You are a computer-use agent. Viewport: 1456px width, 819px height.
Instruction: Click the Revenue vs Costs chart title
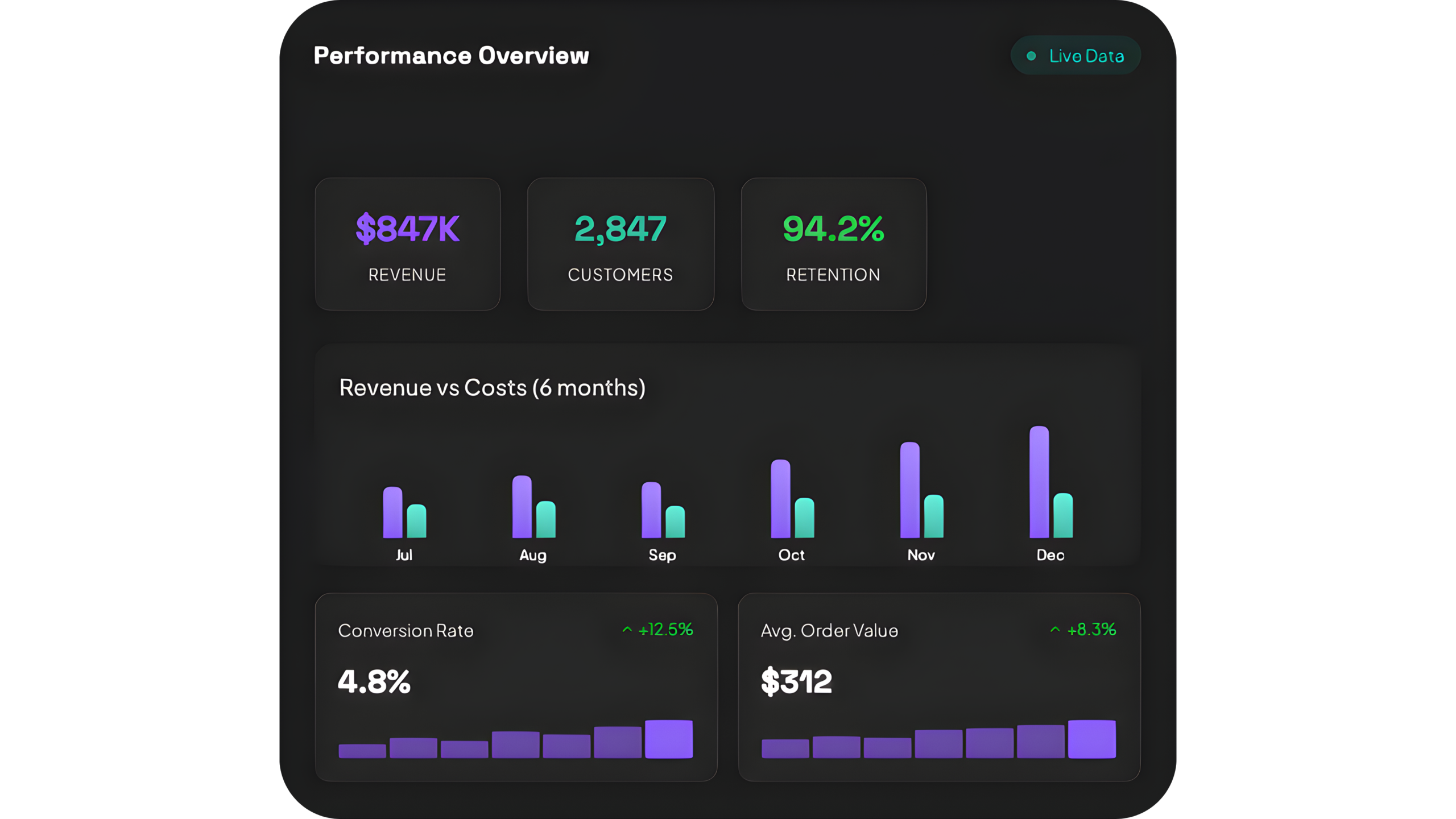(492, 388)
